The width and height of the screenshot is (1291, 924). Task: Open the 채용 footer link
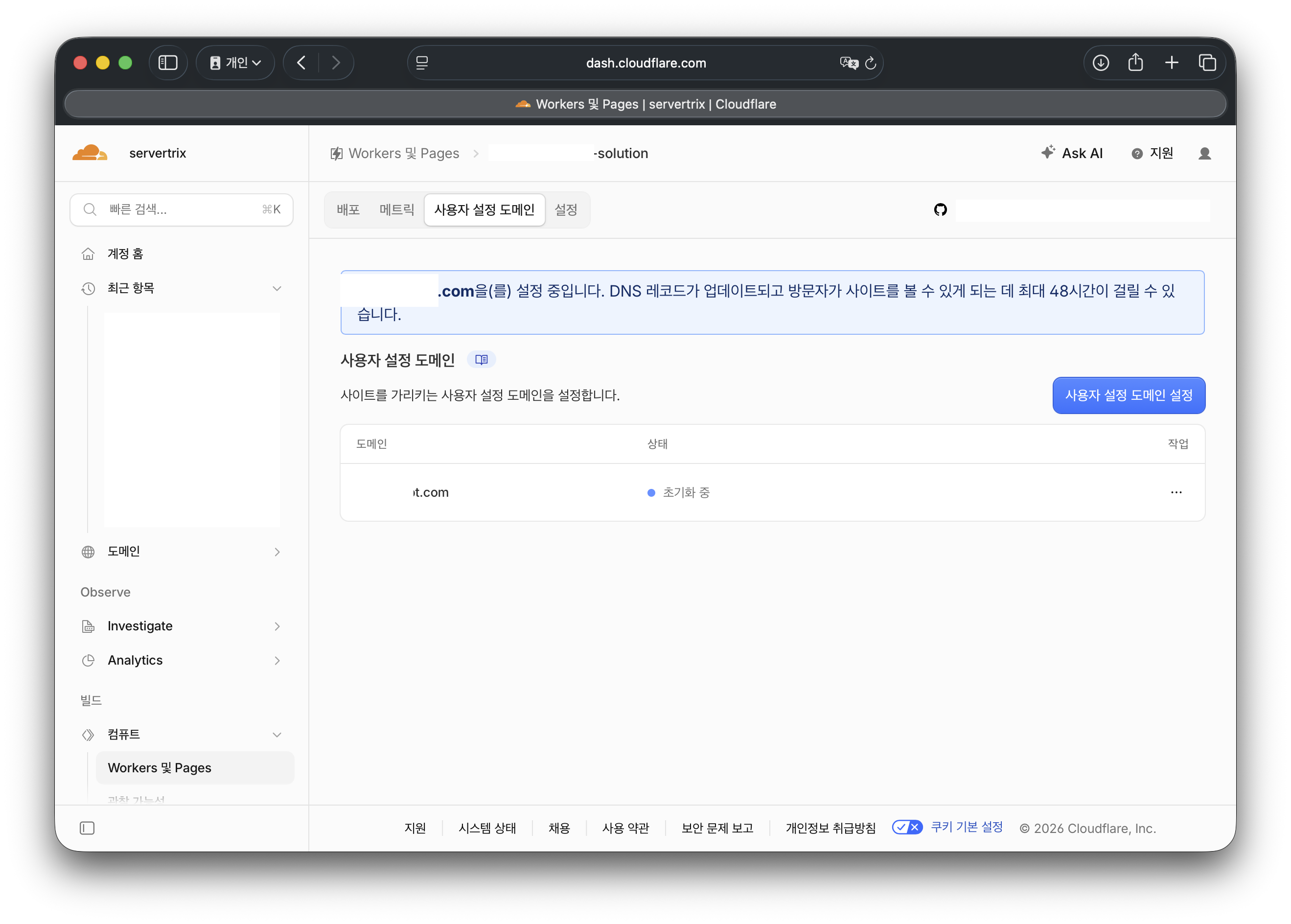(559, 829)
